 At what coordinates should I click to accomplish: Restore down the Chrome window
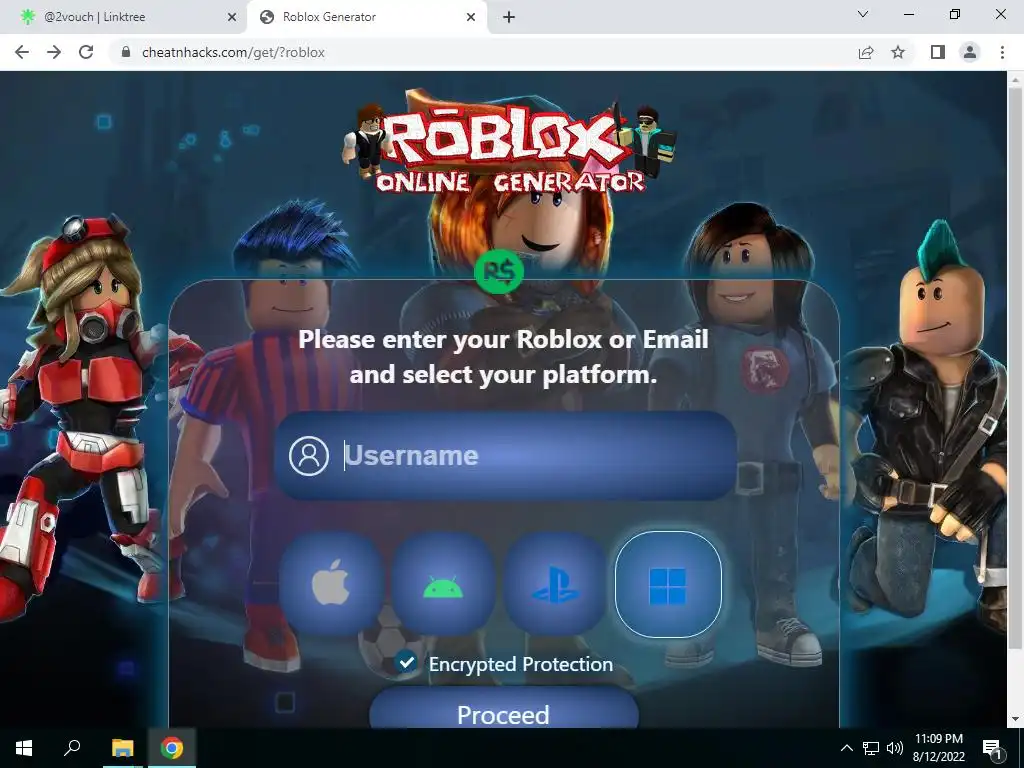click(x=955, y=14)
